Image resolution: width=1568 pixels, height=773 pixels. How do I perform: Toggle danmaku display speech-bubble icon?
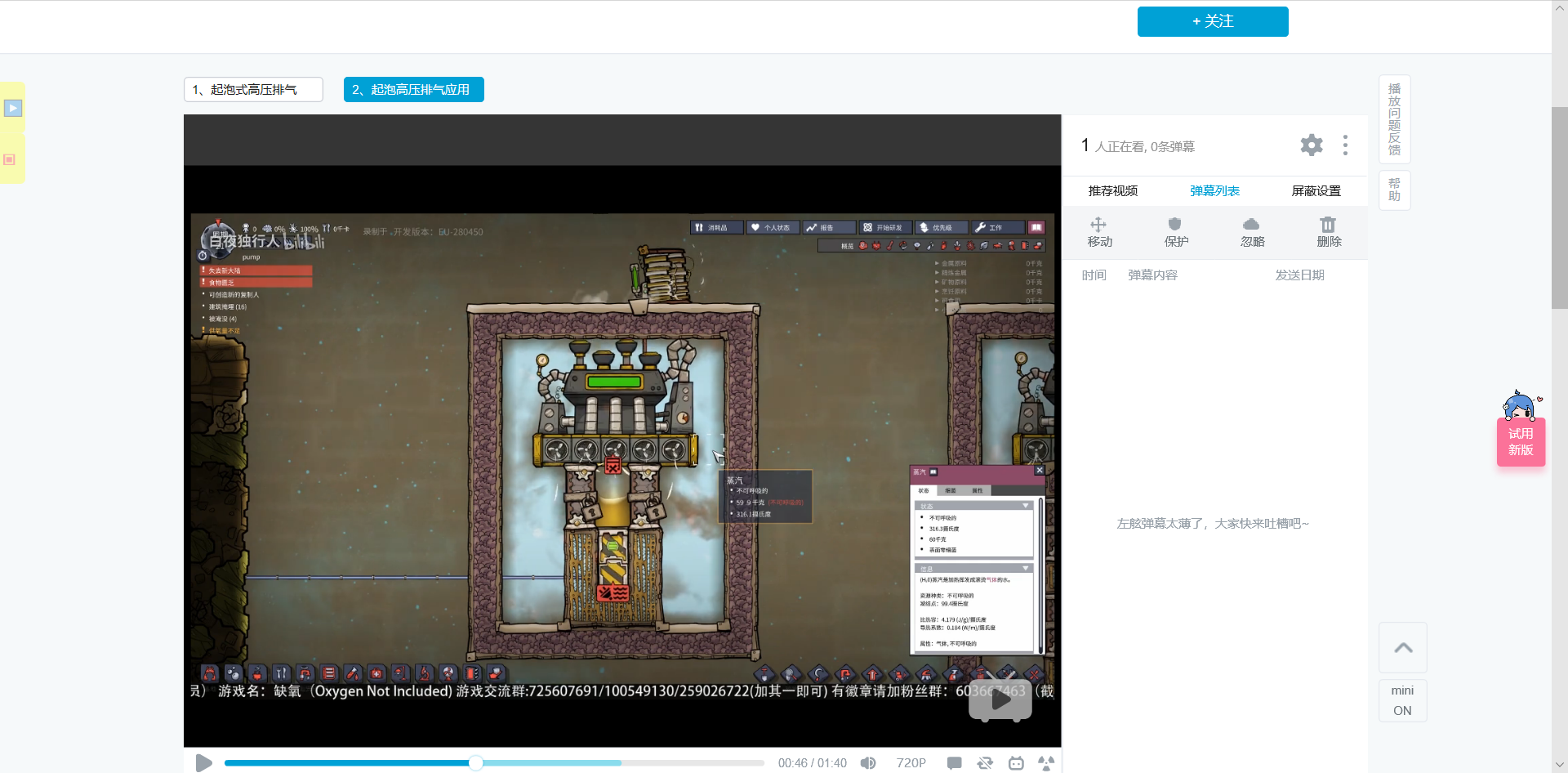954,763
